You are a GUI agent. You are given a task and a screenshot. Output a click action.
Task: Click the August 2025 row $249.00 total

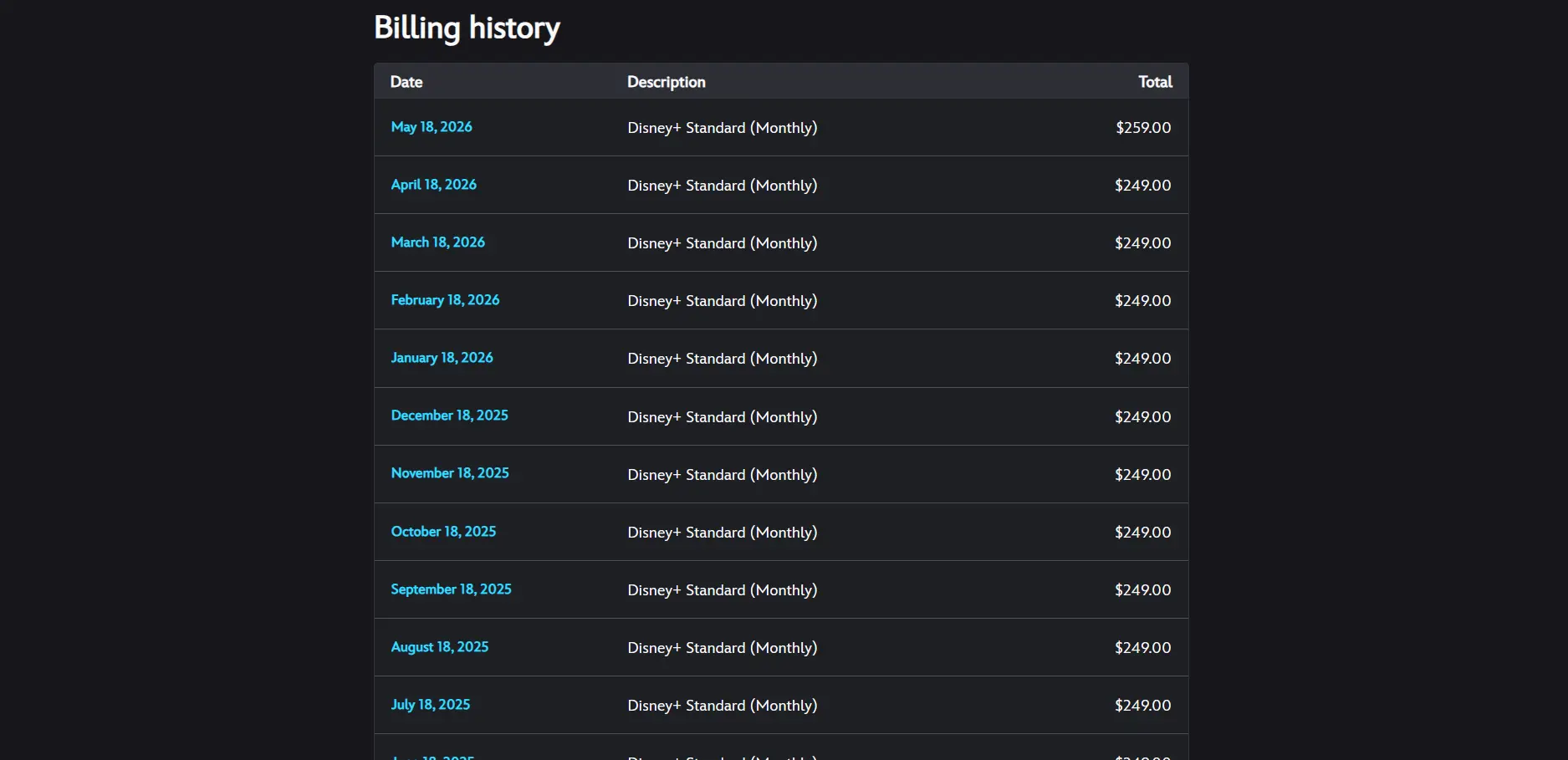[1143, 648]
